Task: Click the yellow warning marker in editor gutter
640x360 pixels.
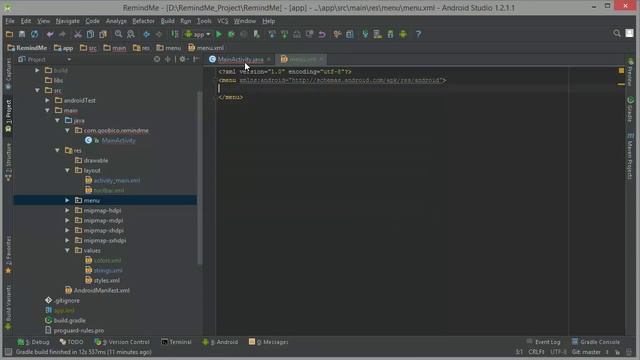Action: [x=621, y=71]
